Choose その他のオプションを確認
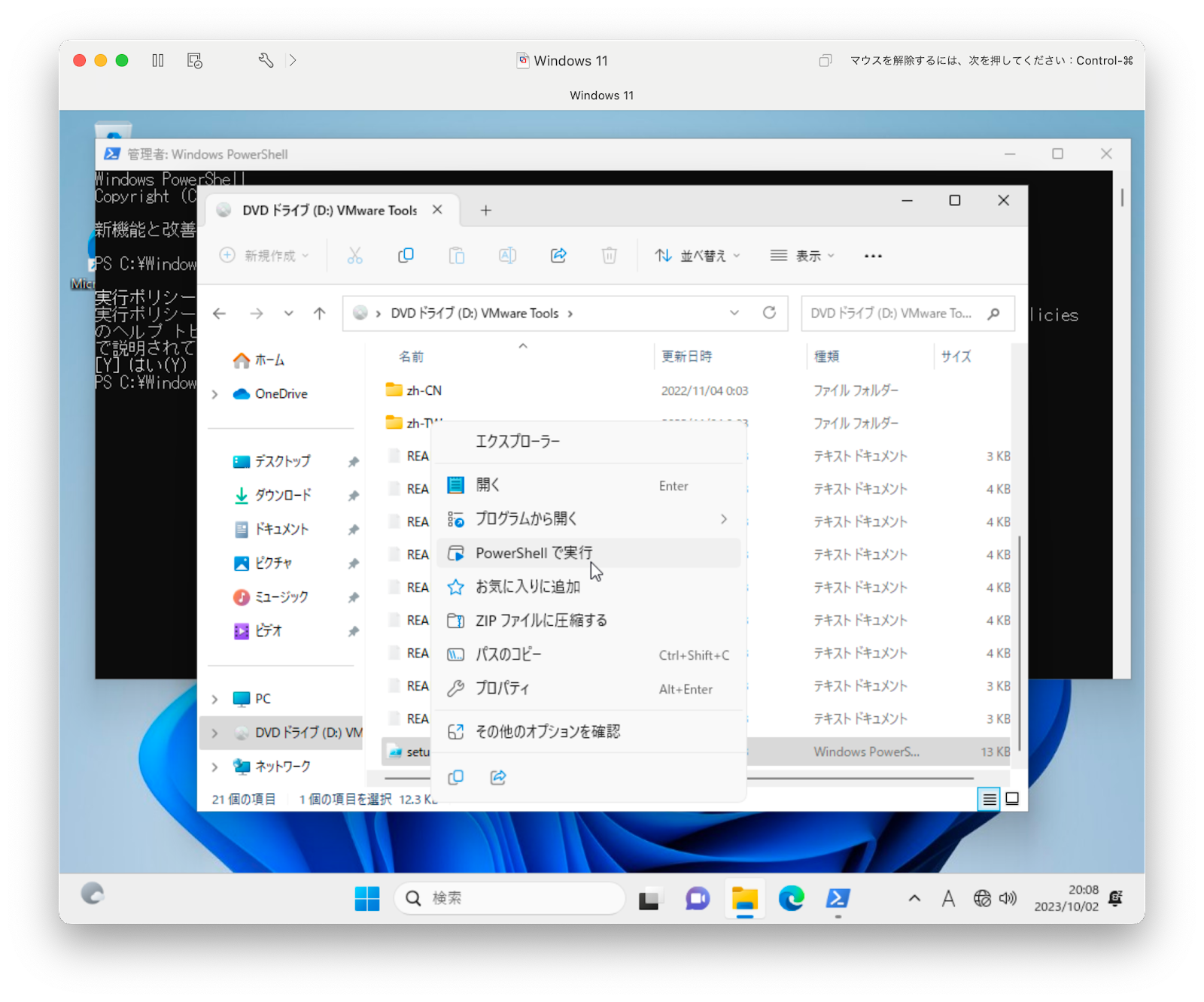The image size is (1204, 1002). click(x=588, y=731)
